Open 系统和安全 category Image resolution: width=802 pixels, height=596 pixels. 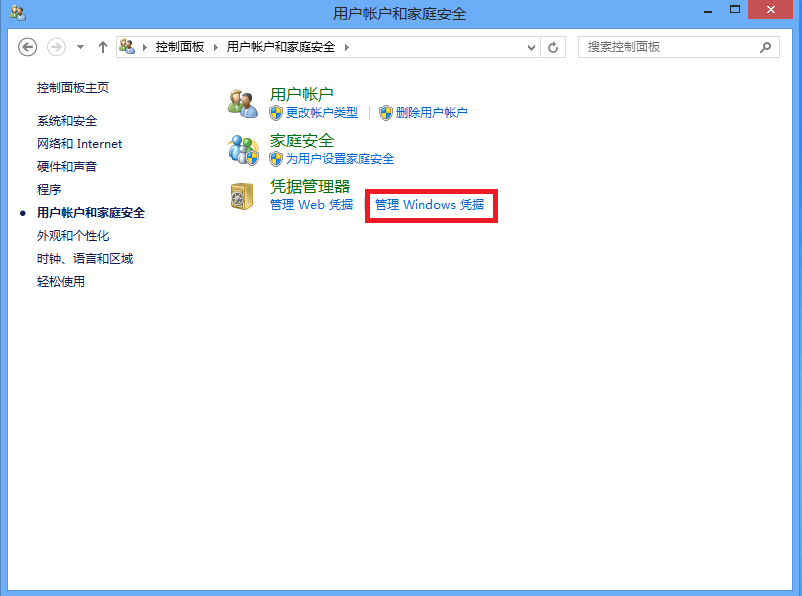(x=67, y=121)
